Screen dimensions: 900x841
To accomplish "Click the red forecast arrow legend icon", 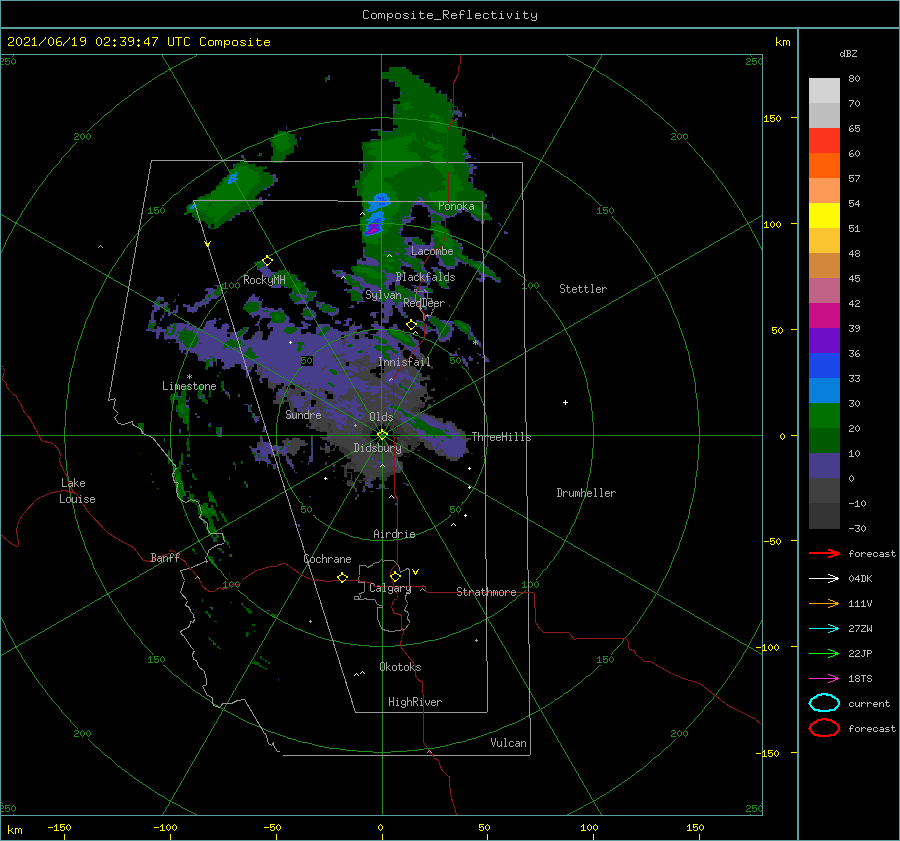I will click(824, 553).
